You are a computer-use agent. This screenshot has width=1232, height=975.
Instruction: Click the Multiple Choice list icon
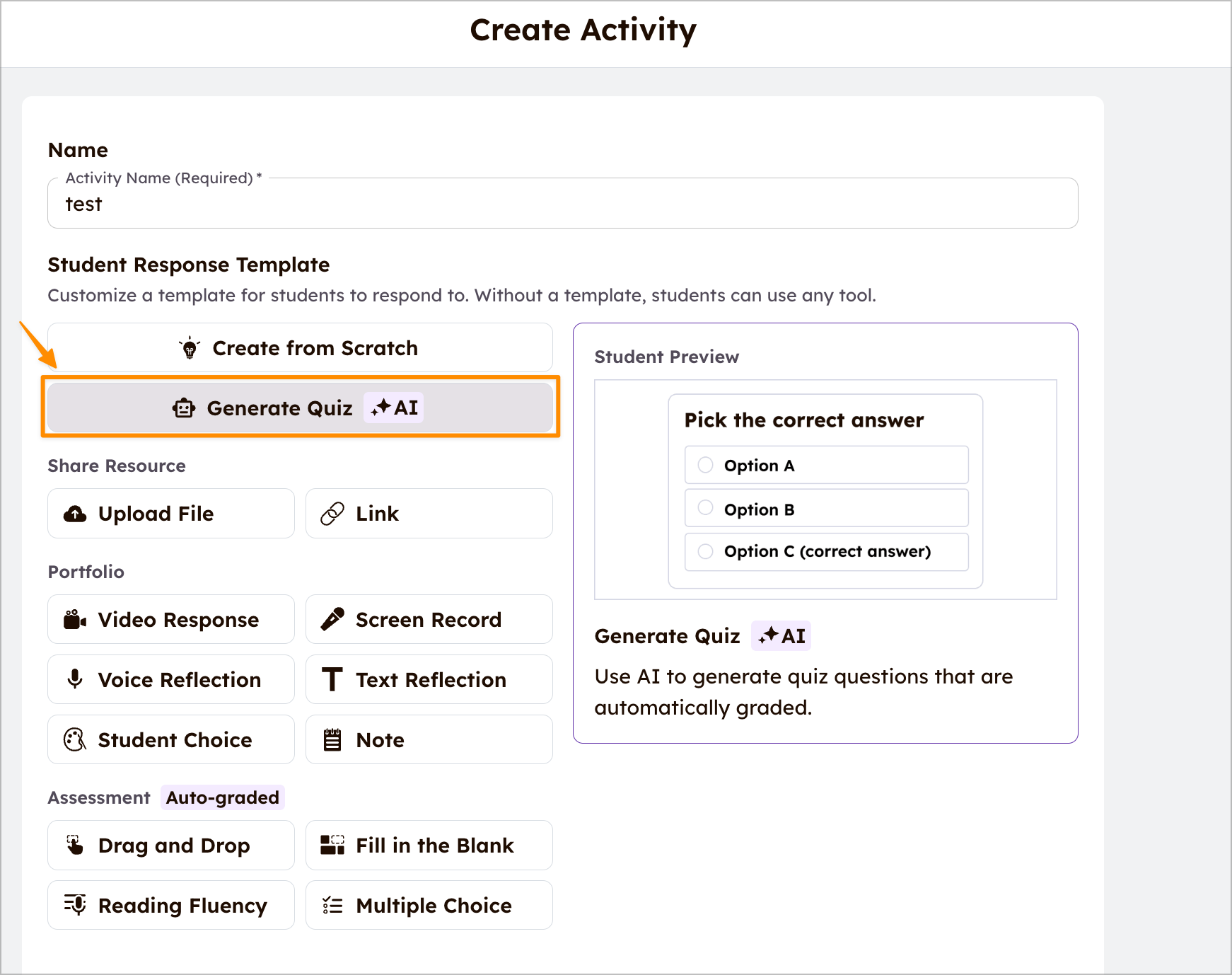pos(332,904)
